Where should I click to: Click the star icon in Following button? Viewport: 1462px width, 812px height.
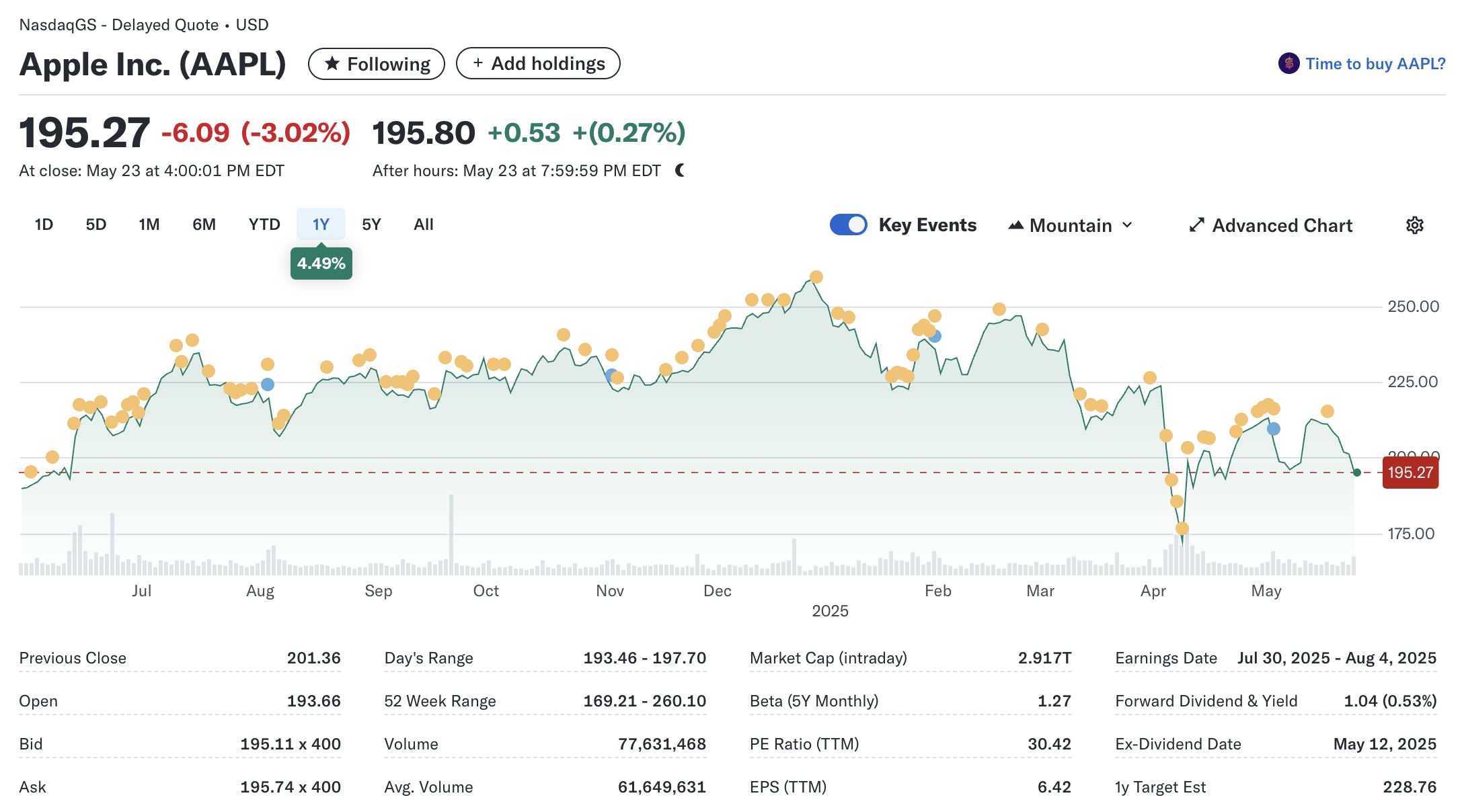[332, 64]
